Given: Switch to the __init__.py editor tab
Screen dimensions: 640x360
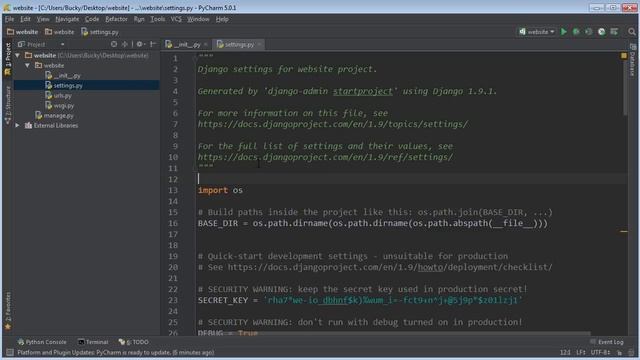Looking at the screenshot, I should click(x=186, y=44).
